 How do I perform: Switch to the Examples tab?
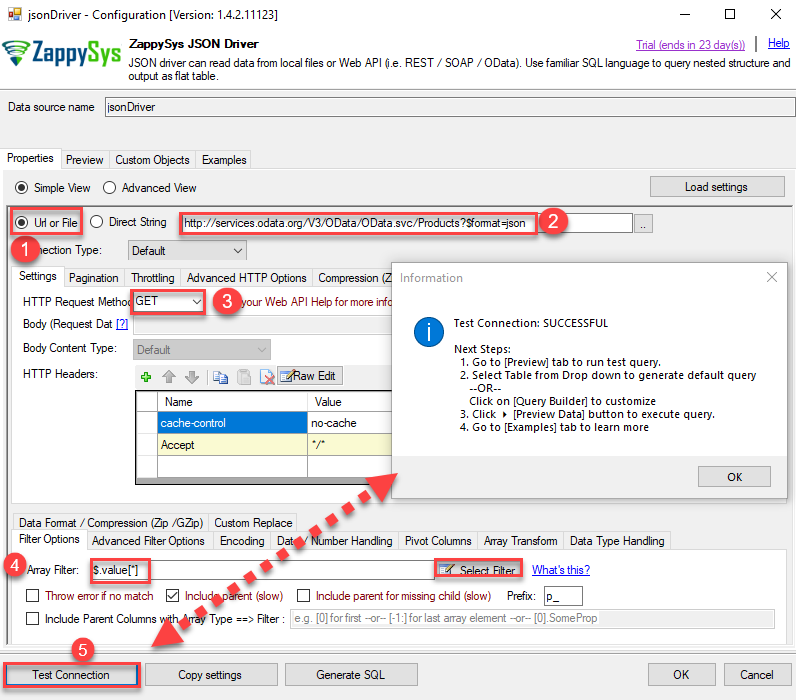[x=224, y=160]
